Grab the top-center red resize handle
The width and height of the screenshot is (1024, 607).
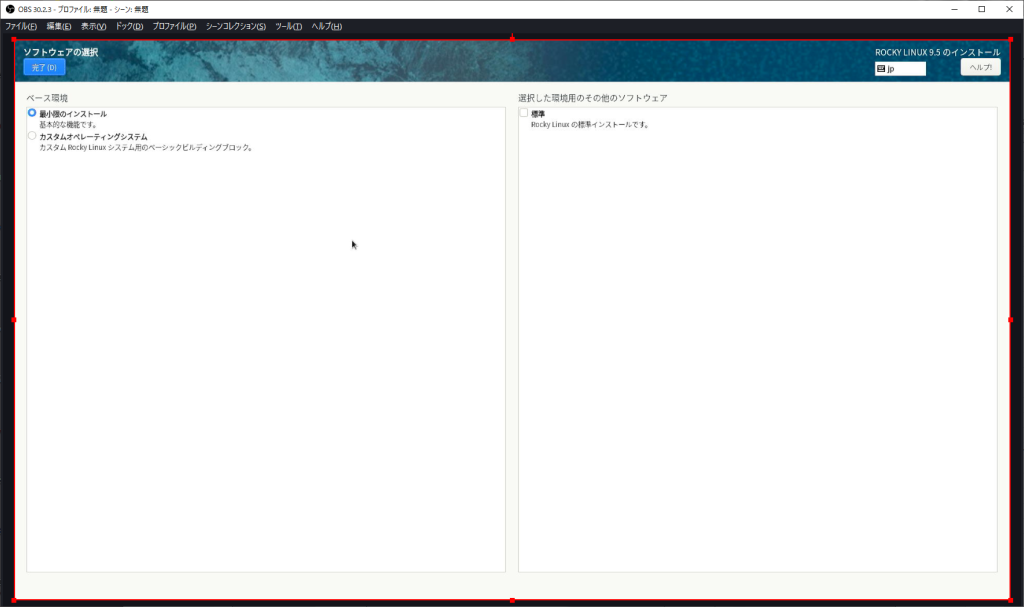coord(512,38)
